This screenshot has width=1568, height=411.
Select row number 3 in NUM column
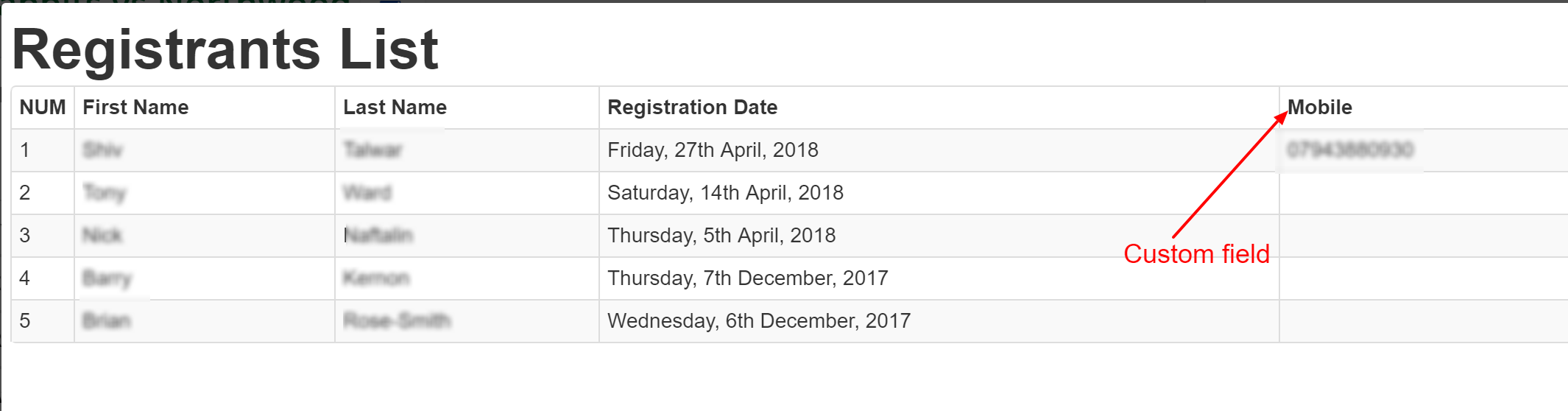pyautogui.click(x=25, y=236)
